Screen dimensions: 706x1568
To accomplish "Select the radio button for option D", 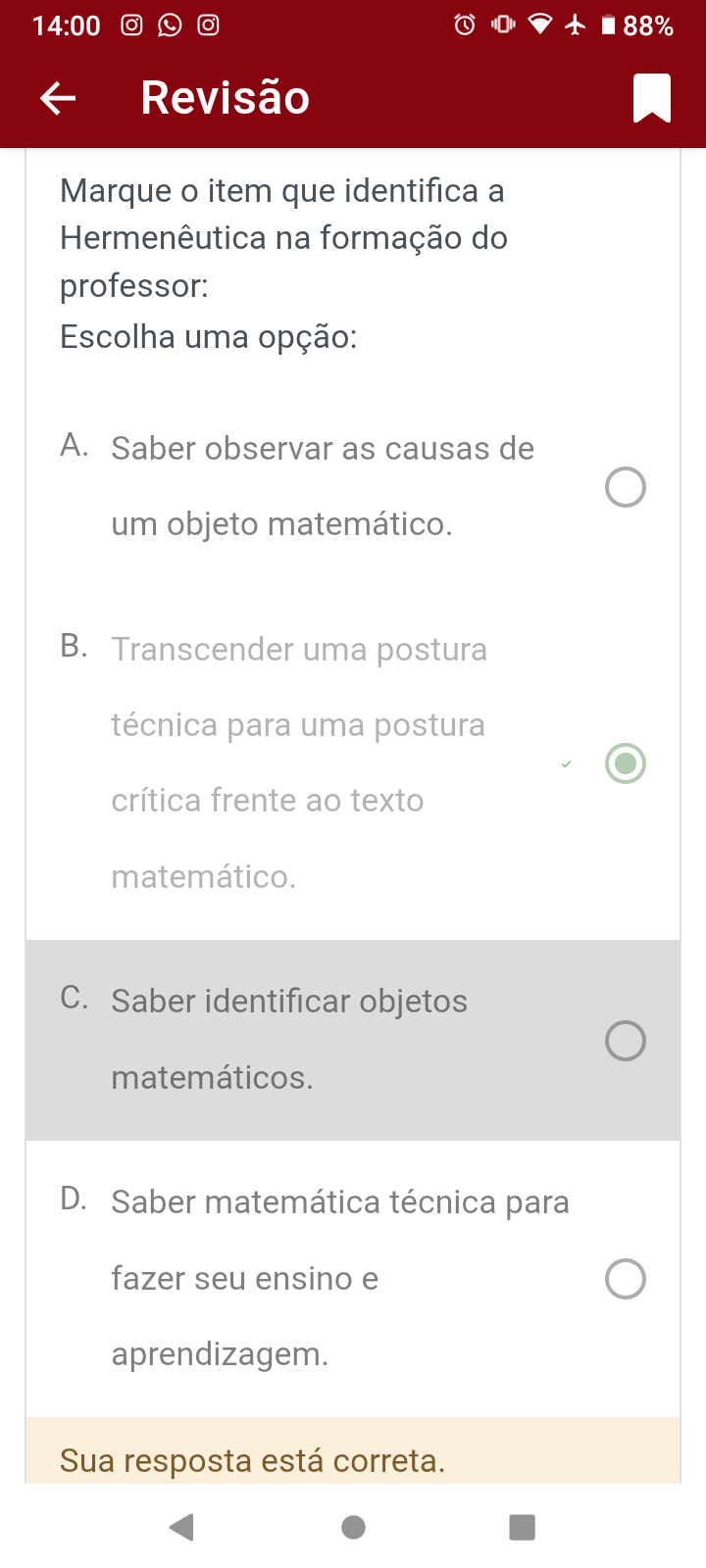I will [x=626, y=1279].
